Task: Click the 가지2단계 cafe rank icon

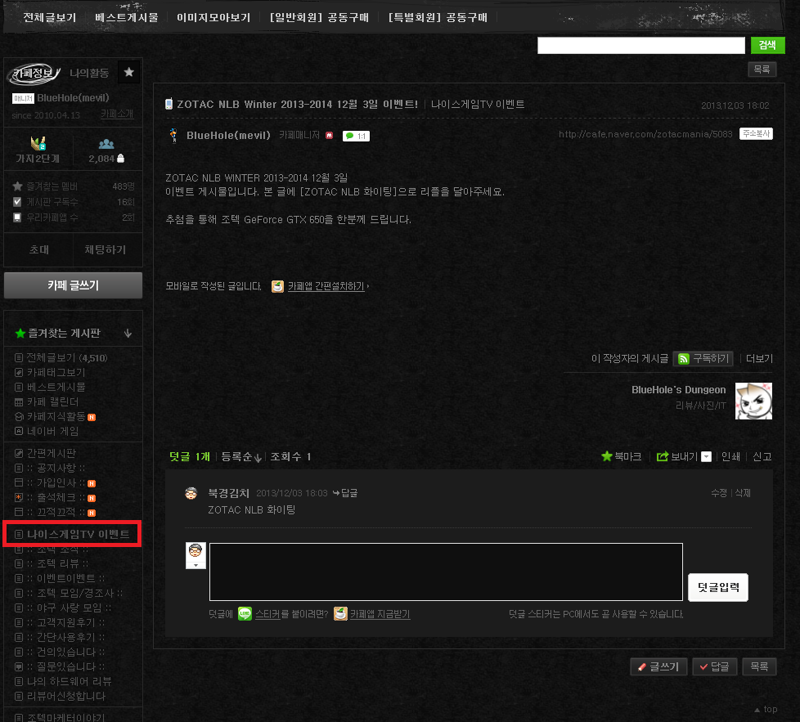Action: pyautogui.click(x=38, y=143)
